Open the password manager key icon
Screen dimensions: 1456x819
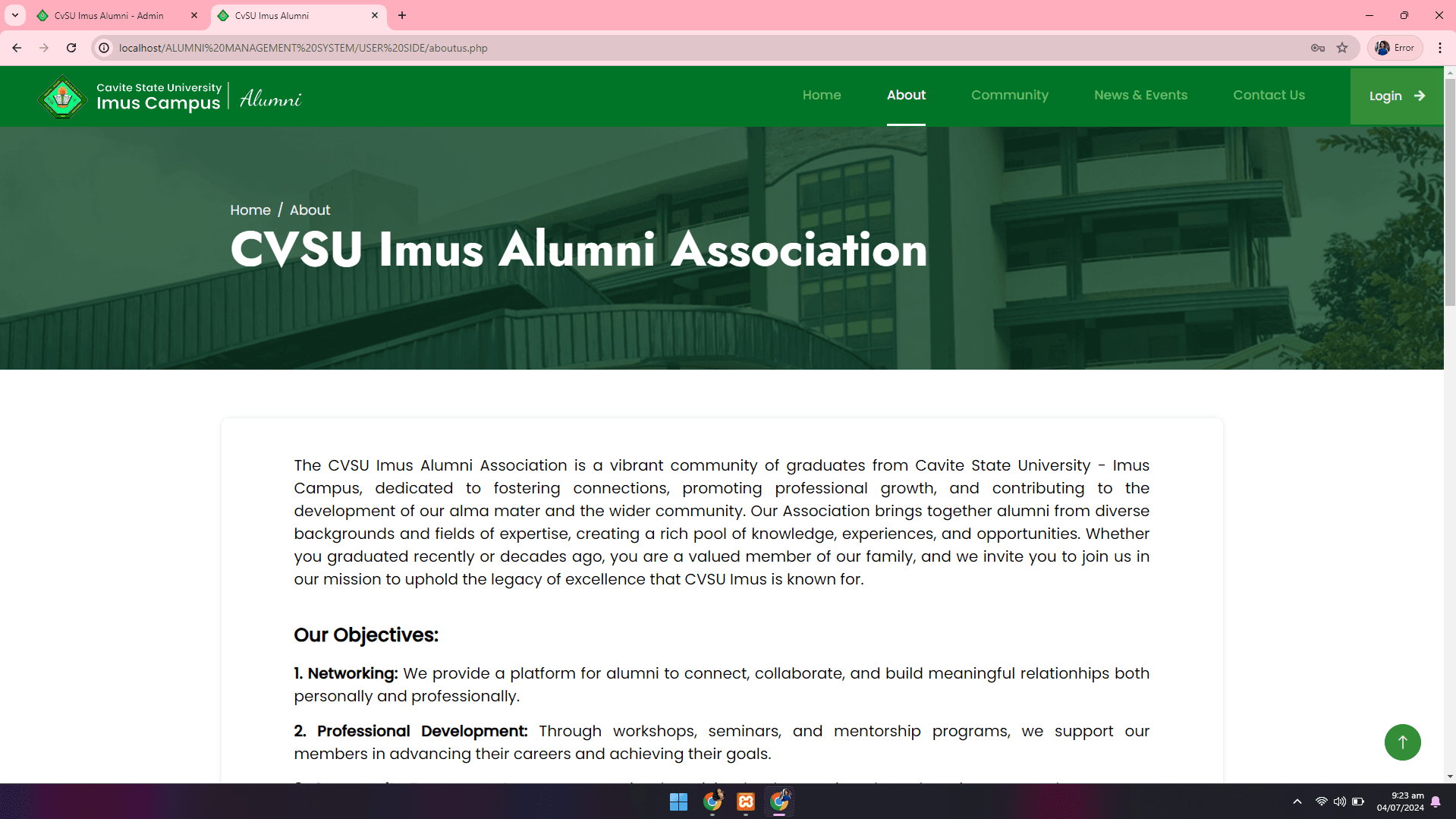click(1318, 48)
